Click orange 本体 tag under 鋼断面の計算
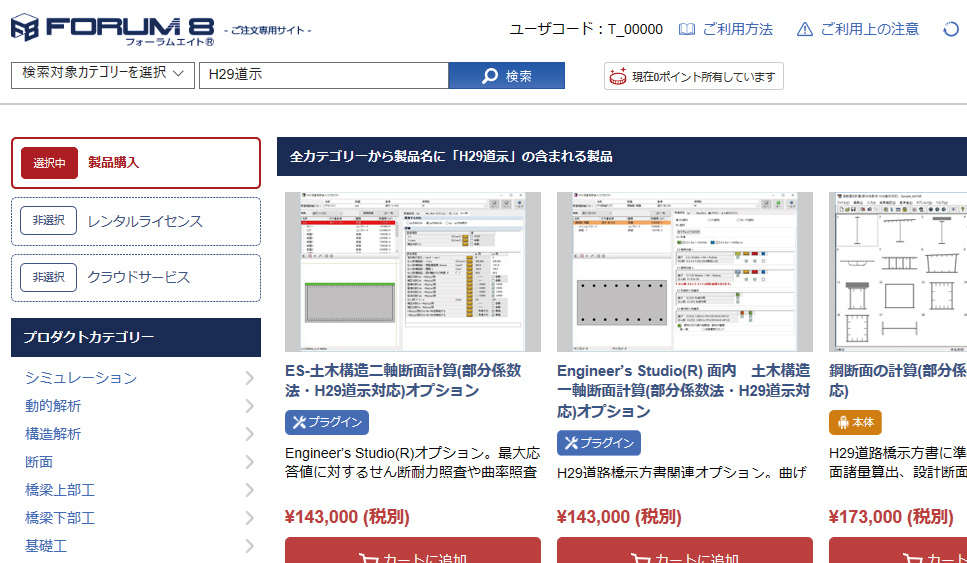The width and height of the screenshot is (967, 563). point(855,422)
